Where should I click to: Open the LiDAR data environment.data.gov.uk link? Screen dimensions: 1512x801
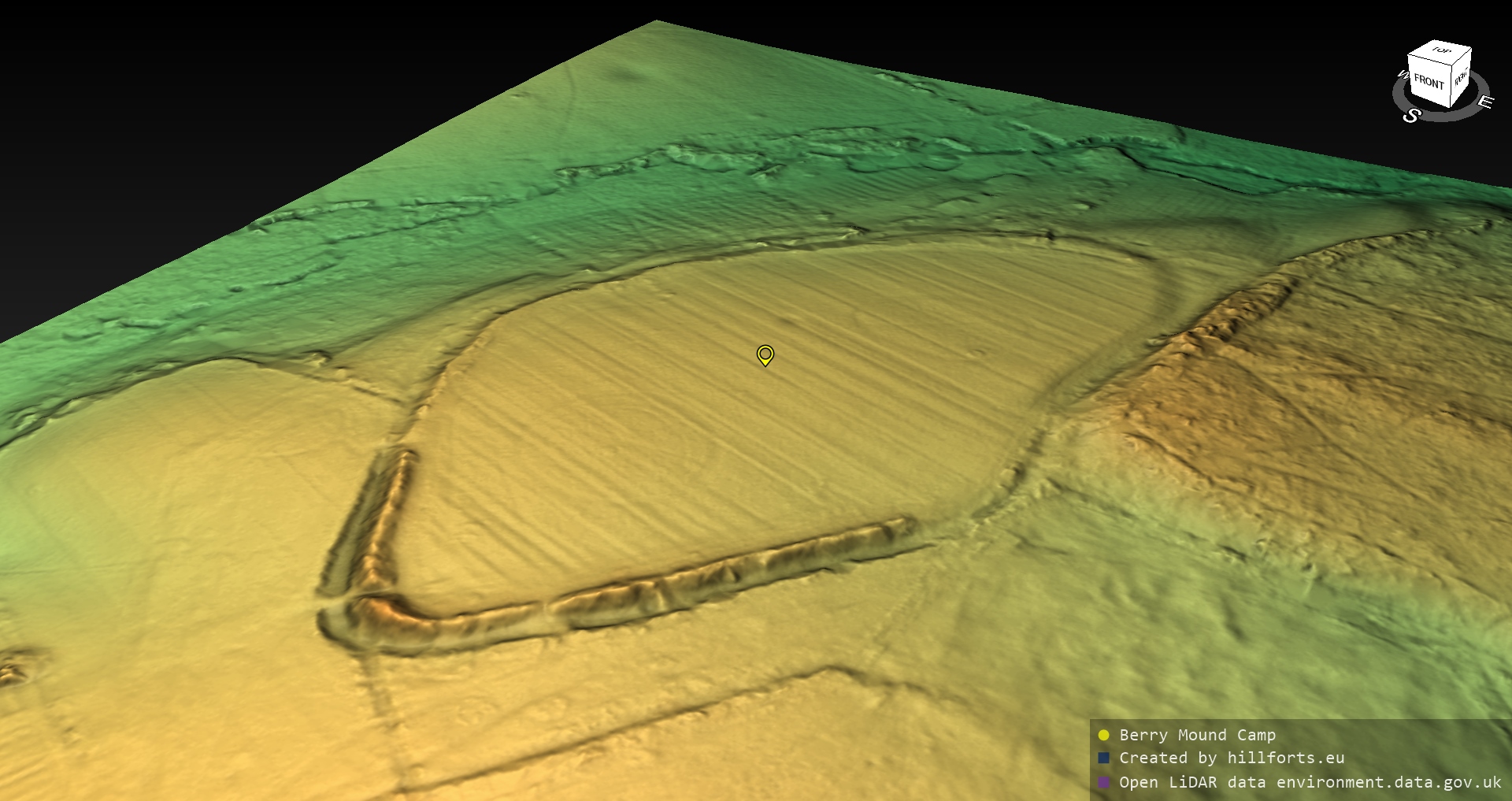tap(1310, 782)
